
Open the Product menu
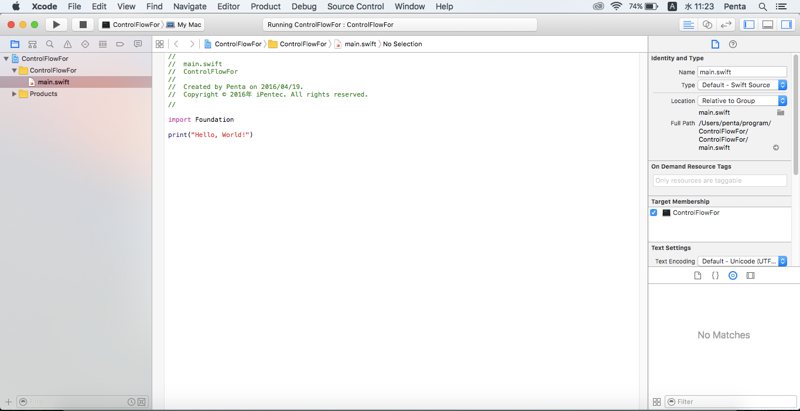click(x=265, y=7)
